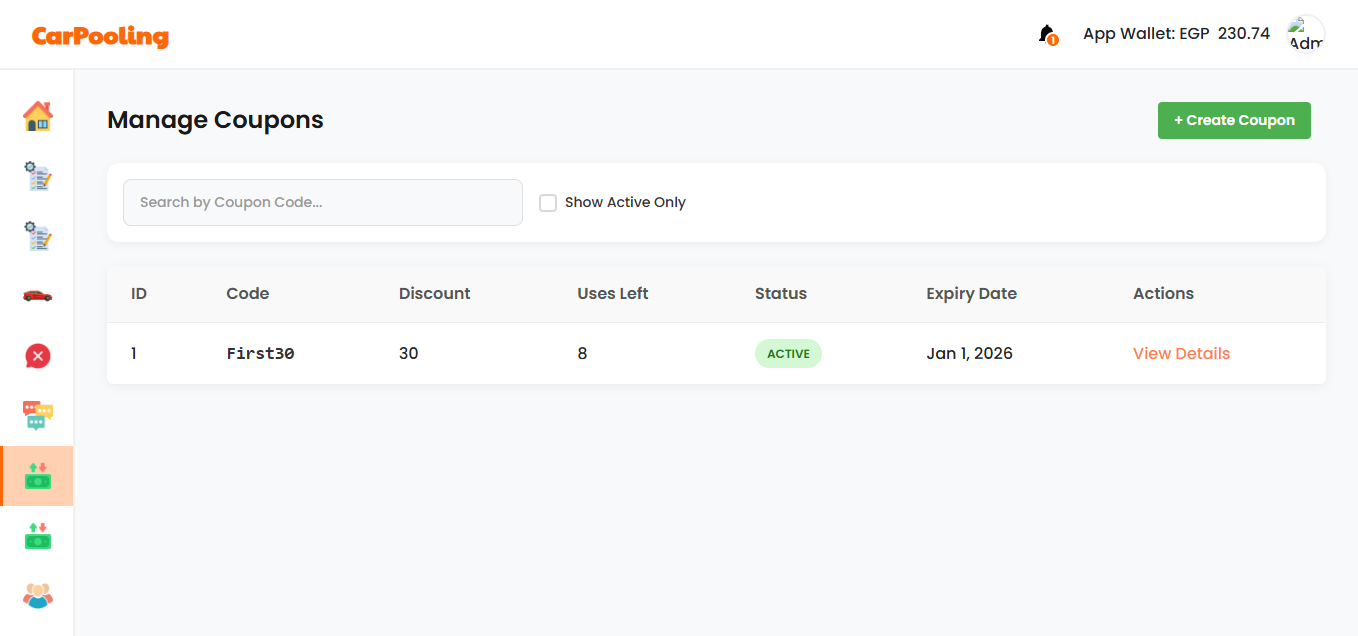The width and height of the screenshot is (1358, 636).
Task: Click the App Wallet balance text
Action: (x=1176, y=34)
